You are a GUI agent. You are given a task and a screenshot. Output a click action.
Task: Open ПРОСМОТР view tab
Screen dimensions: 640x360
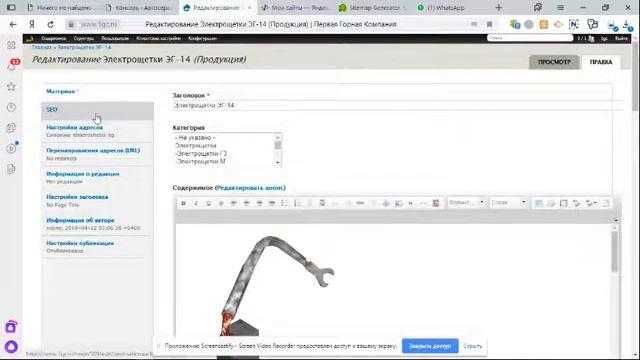coord(554,62)
